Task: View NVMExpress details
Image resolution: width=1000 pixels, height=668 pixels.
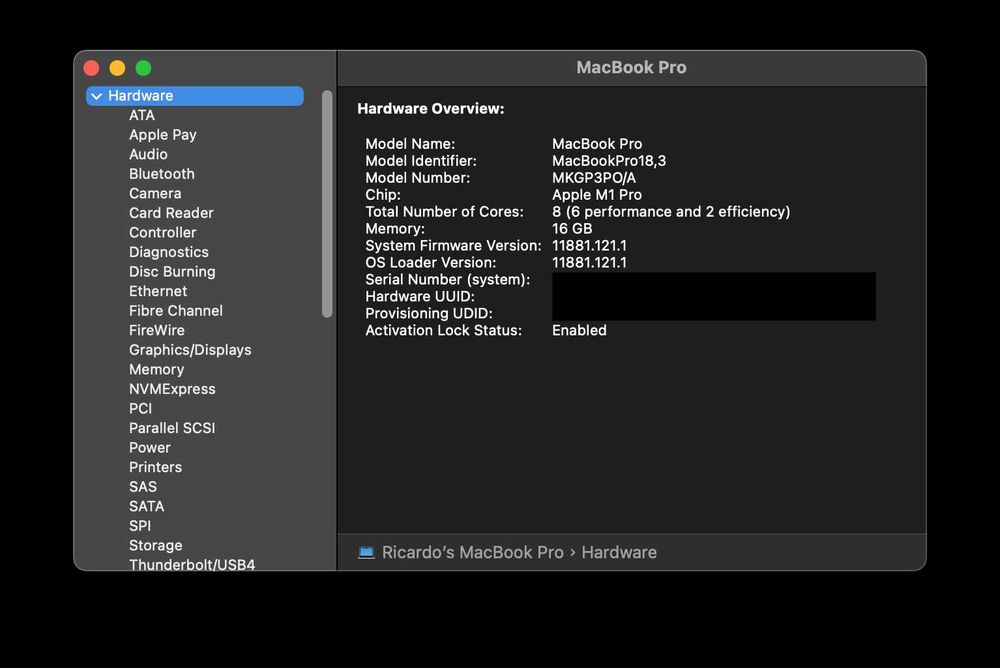Action: [172, 389]
